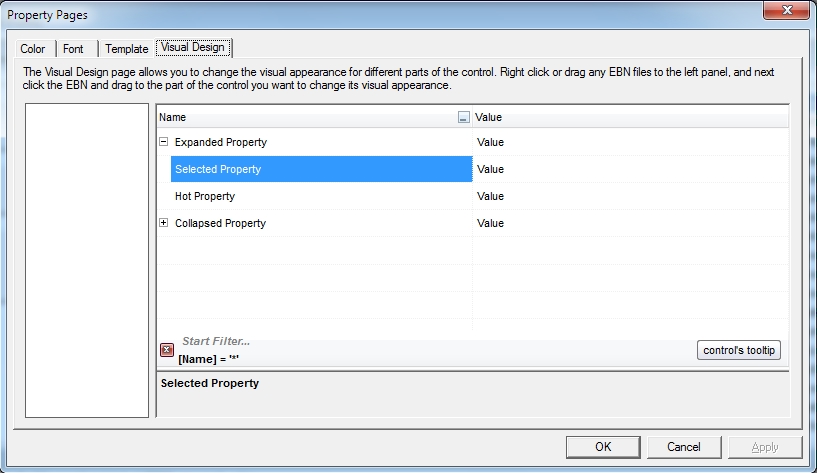Open the Font tab
Image resolution: width=817 pixels, height=473 pixels.
(74, 49)
